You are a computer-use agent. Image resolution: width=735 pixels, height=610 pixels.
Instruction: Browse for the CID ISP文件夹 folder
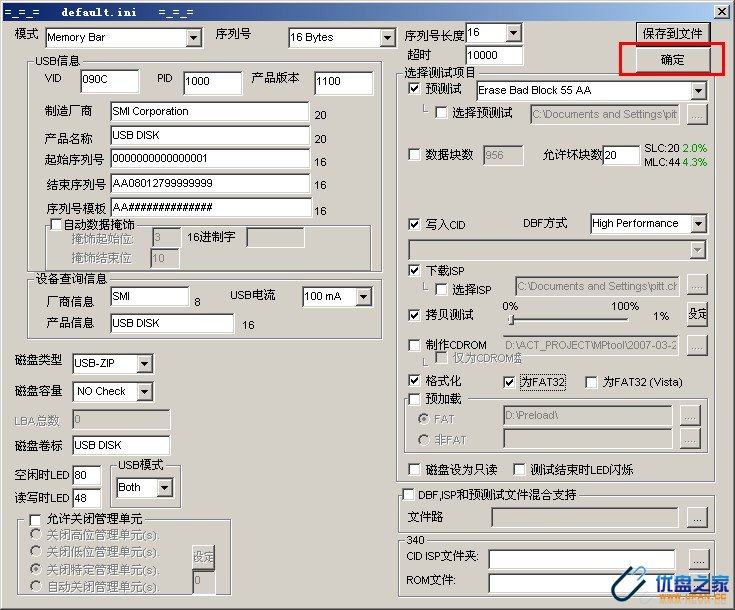click(x=697, y=559)
